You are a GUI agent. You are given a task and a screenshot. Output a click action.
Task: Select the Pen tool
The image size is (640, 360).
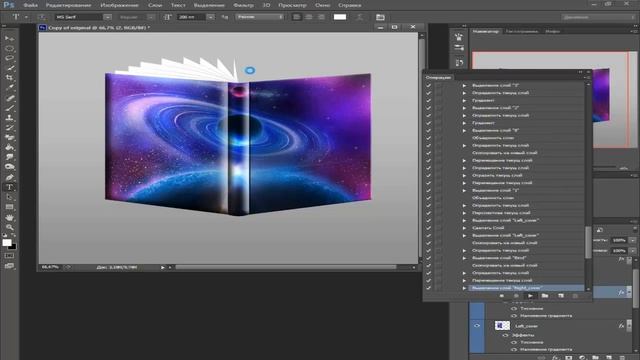tap(9, 177)
